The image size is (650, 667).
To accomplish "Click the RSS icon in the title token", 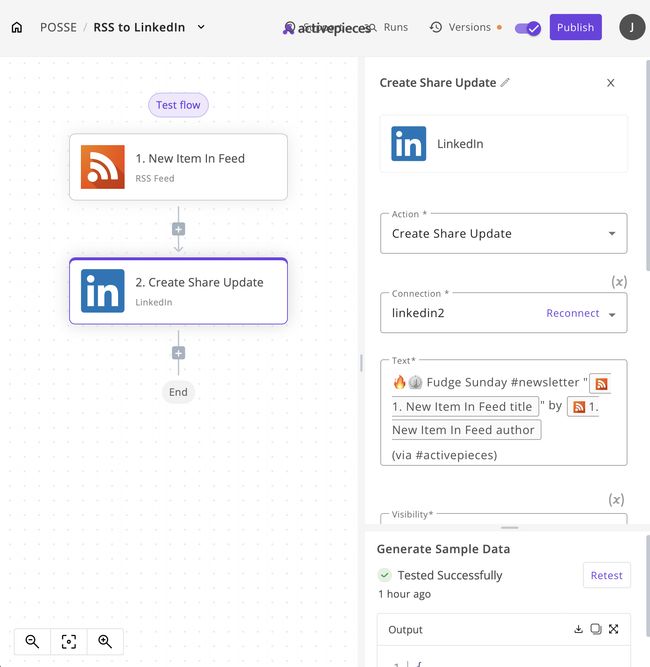I will point(601,384).
